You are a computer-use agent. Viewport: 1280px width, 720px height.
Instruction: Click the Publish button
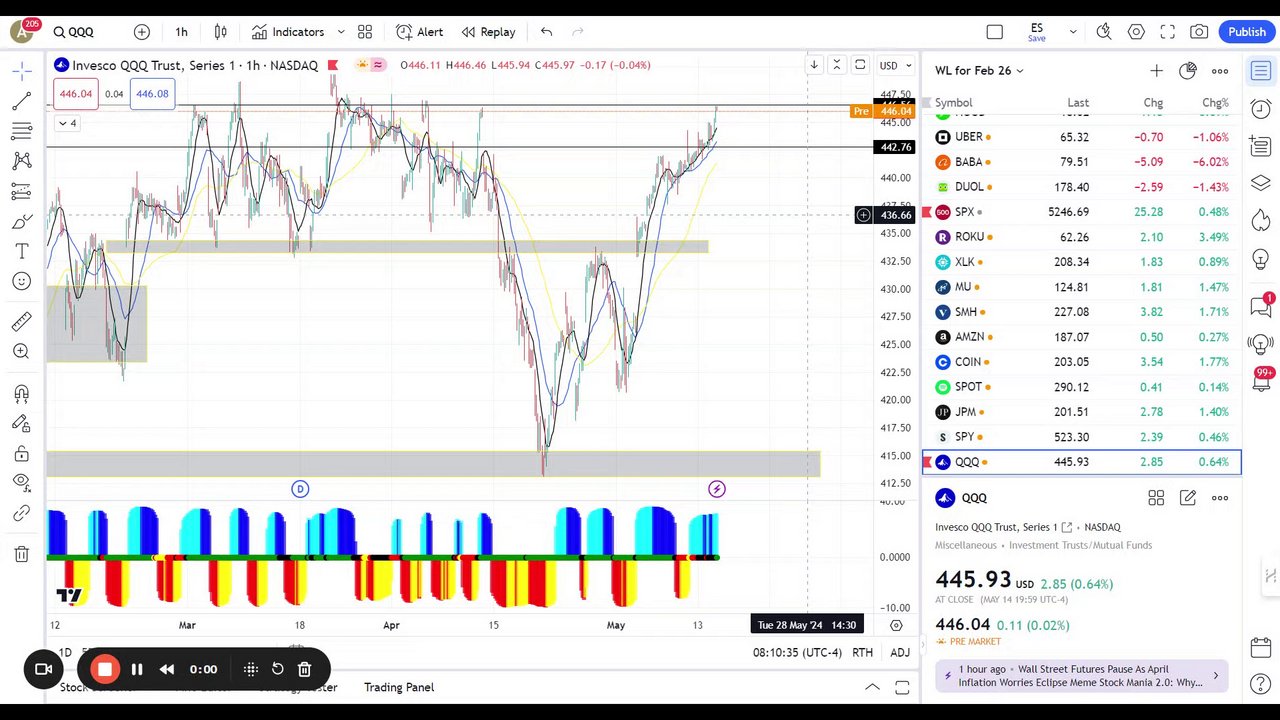tap(1247, 32)
